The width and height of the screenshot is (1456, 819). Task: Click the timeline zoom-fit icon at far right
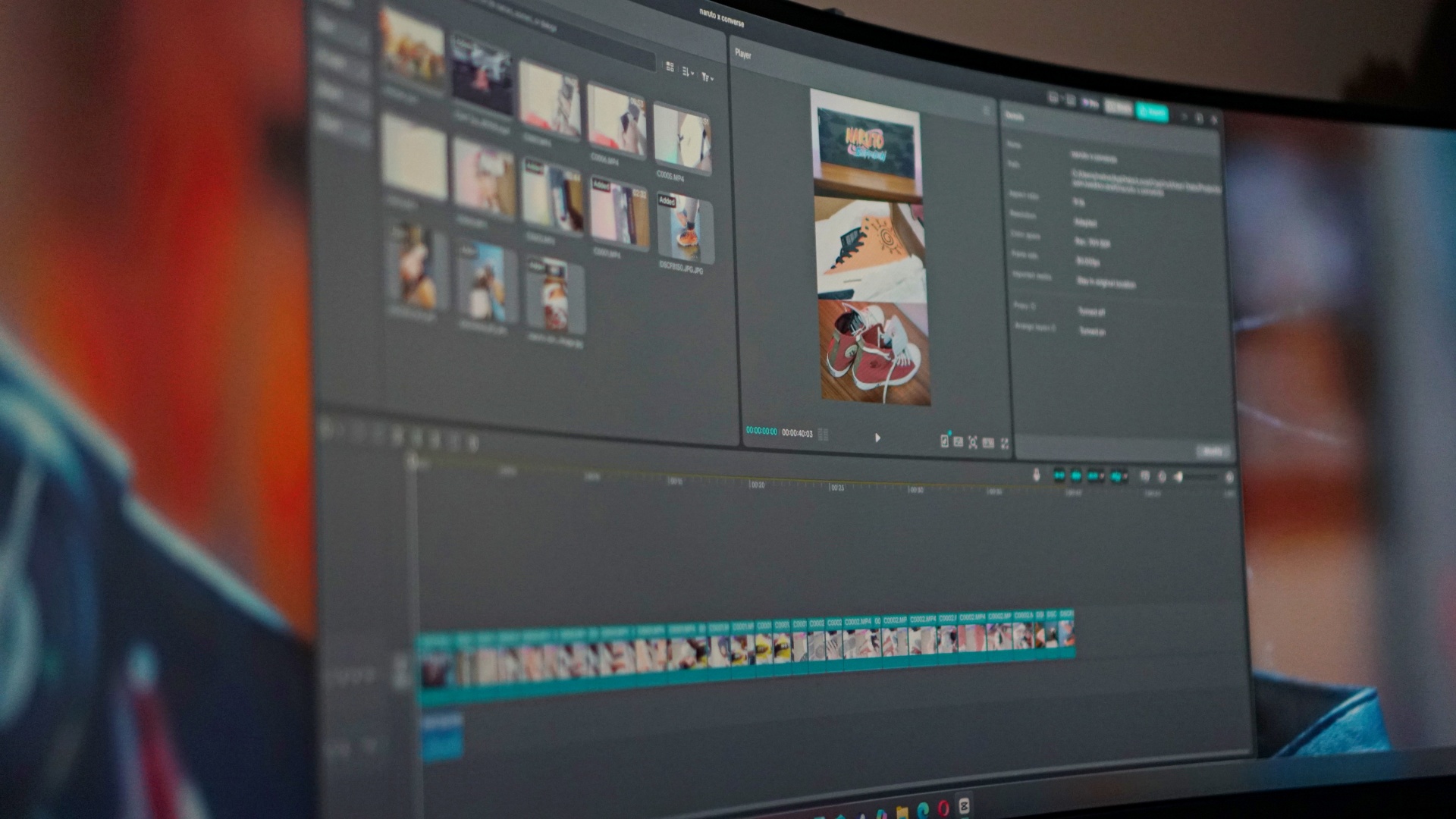pyautogui.click(x=1229, y=478)
